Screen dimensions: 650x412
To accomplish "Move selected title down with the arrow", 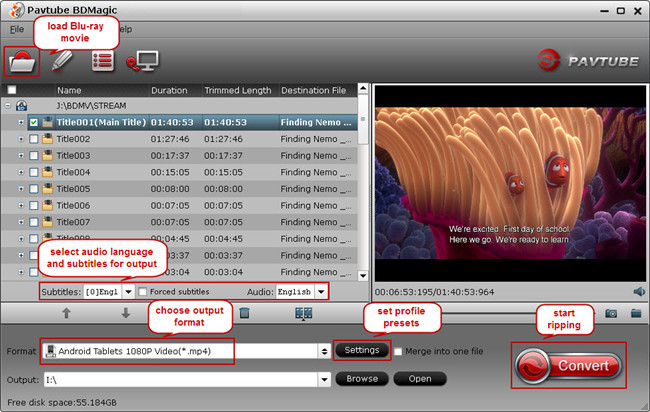I will [x=126, y=313].
